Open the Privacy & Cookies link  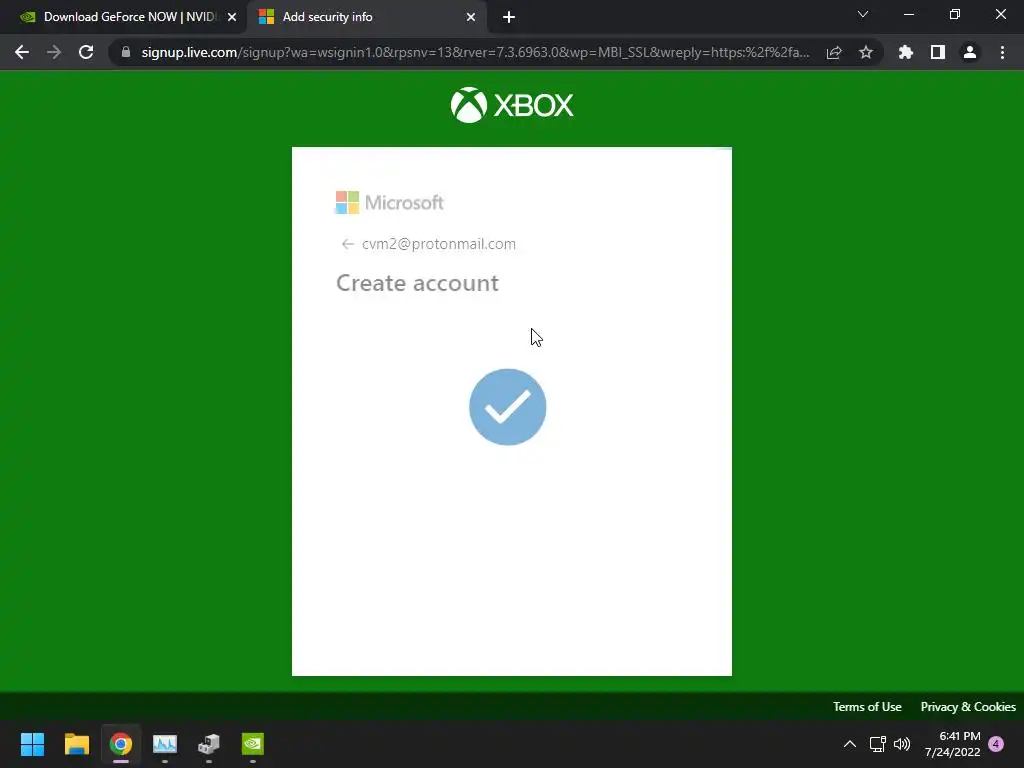(x=968, y=707)
